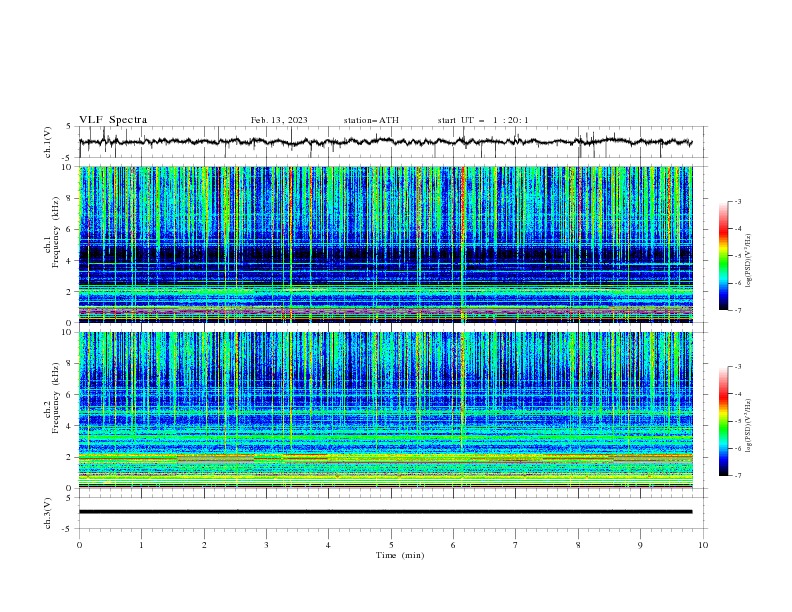
Task: Click the time axis tick label "0"
Action: point(79,545)
